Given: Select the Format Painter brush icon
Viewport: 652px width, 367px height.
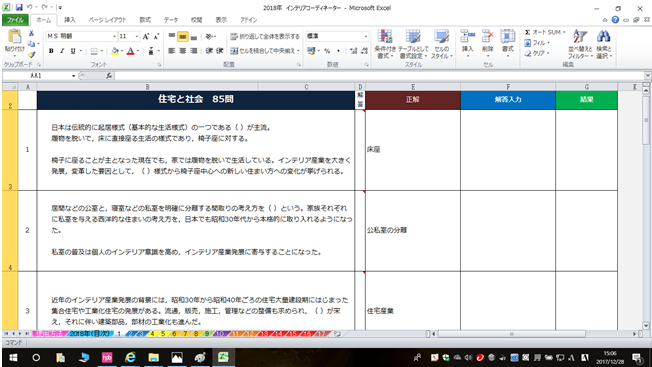Looking at the screenshot, I should [32, 54].
